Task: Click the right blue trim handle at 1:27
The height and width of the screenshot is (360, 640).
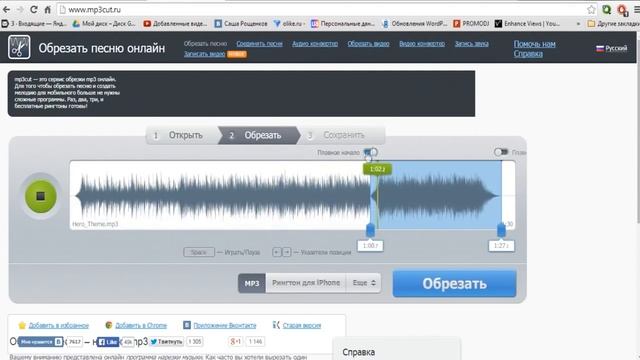Action: tap(501, 230)
